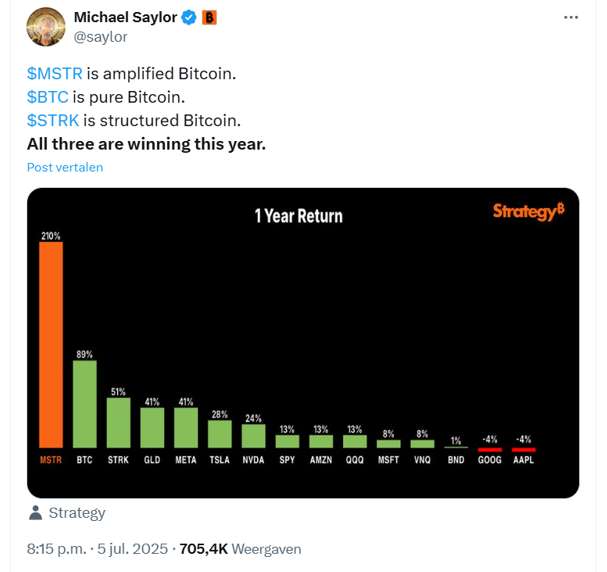The image size is (607, 572).
Task: Click the $BTC cashtag link
Action: tap(48, 97)
